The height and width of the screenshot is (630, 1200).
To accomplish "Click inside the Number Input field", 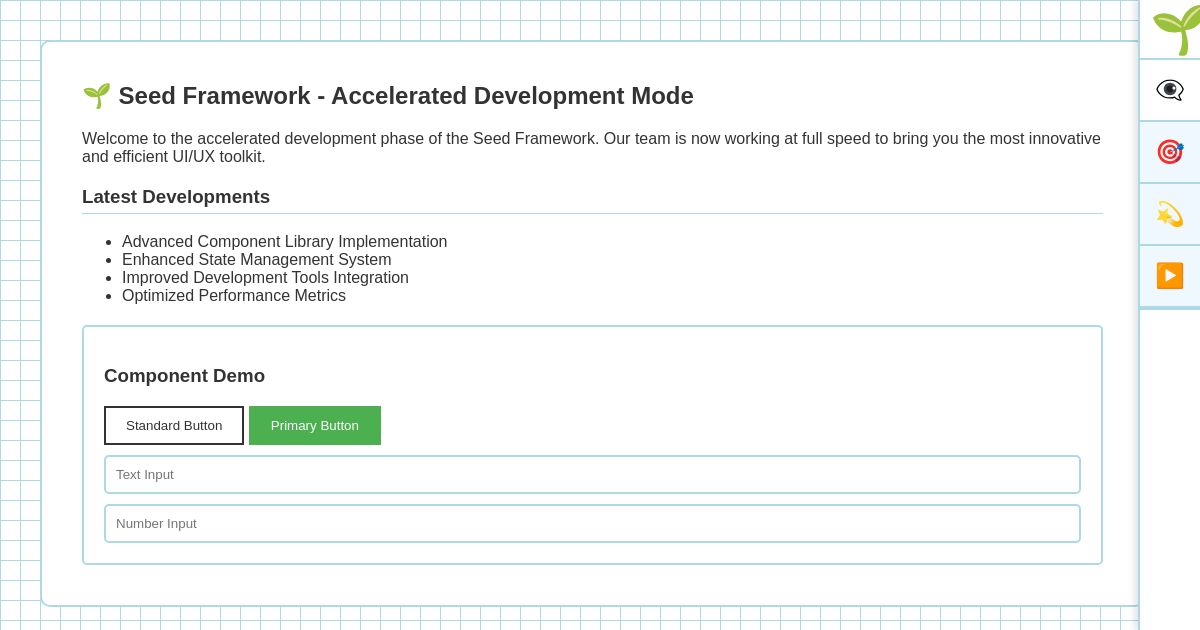I will click(592, 523).
